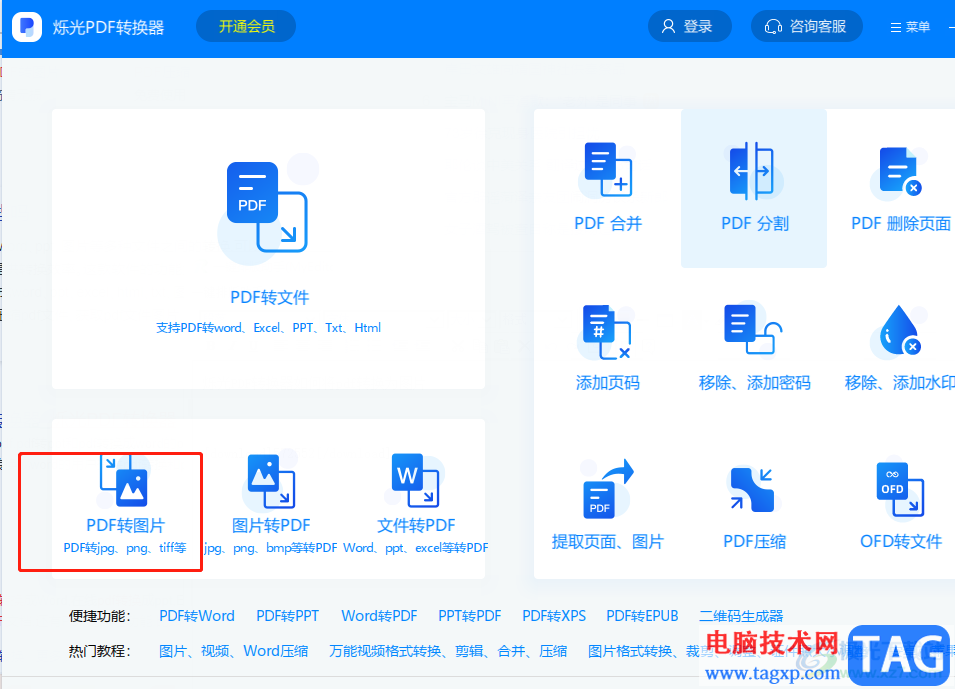Click the user avatar icon in 登录
This screenshot has width=955, height=689.
tap(668, 26)
